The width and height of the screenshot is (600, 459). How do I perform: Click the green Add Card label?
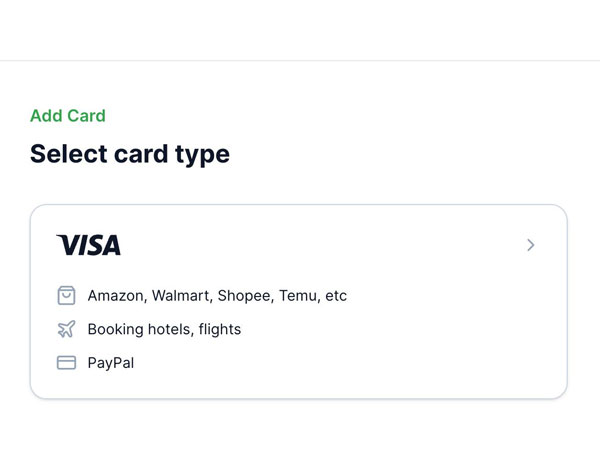68,115
